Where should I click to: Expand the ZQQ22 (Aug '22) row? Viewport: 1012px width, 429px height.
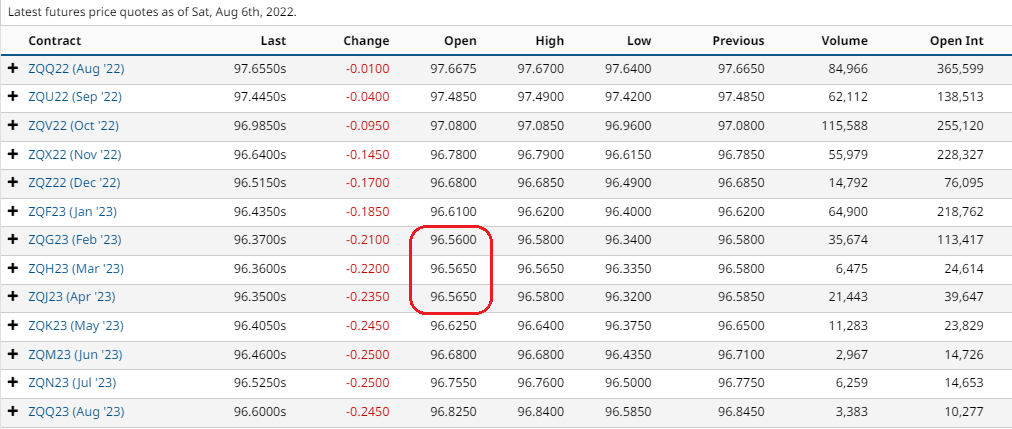tap(13, 69)
